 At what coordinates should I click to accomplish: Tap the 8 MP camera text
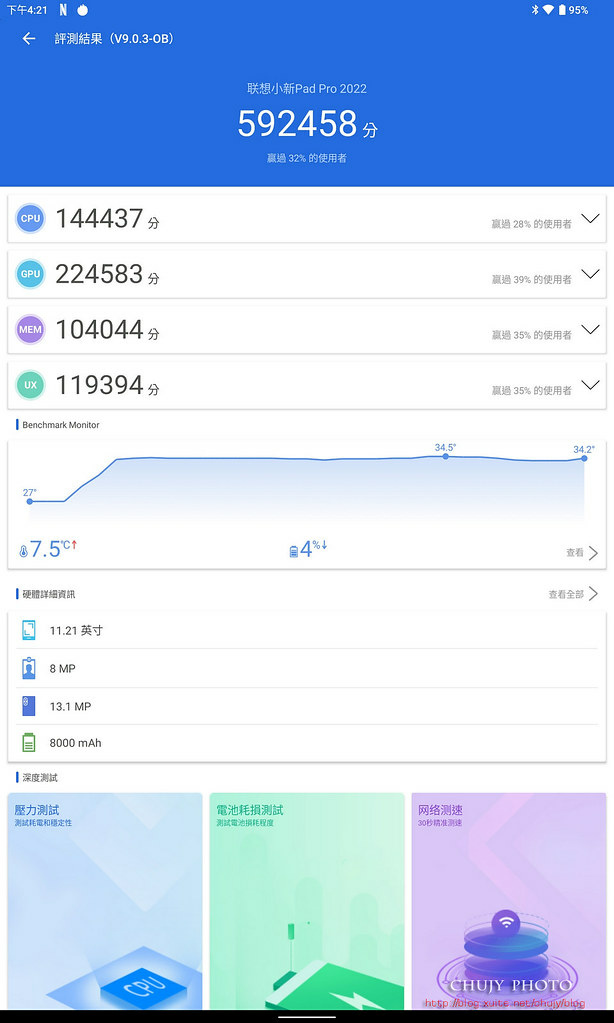click(x=63, y=669)
